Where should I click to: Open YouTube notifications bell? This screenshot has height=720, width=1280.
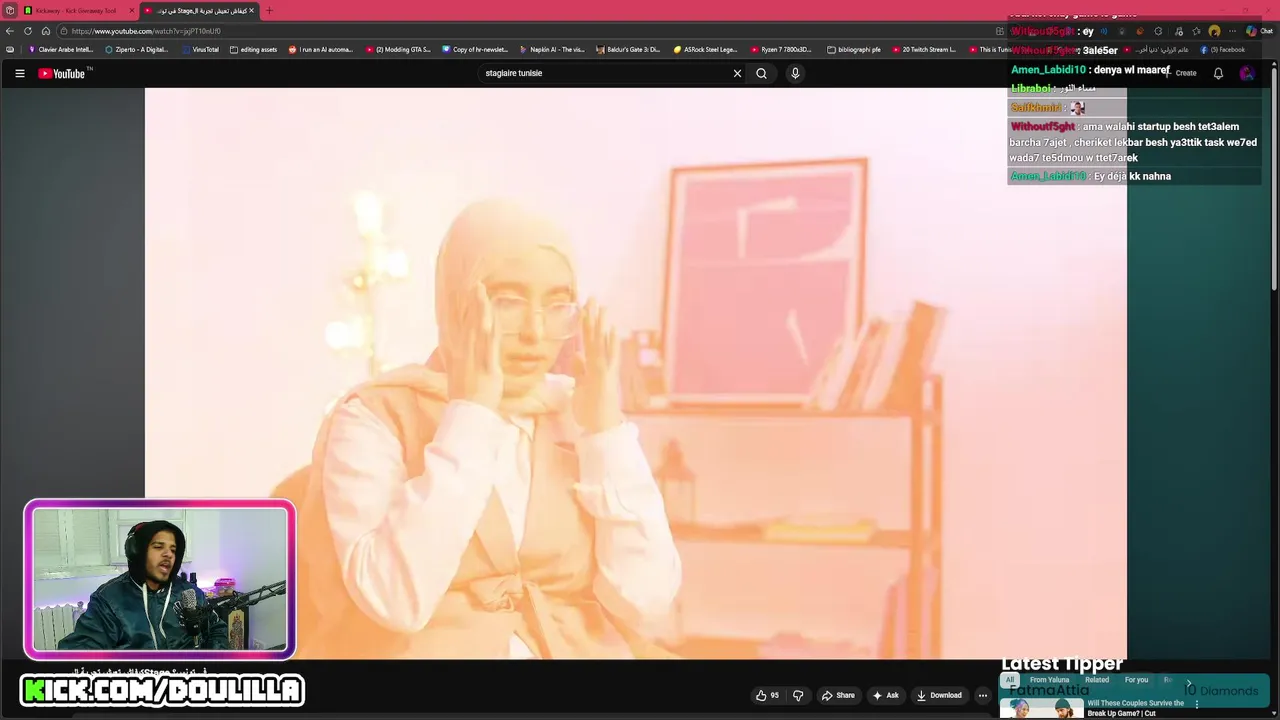(x=1218, y=73)
